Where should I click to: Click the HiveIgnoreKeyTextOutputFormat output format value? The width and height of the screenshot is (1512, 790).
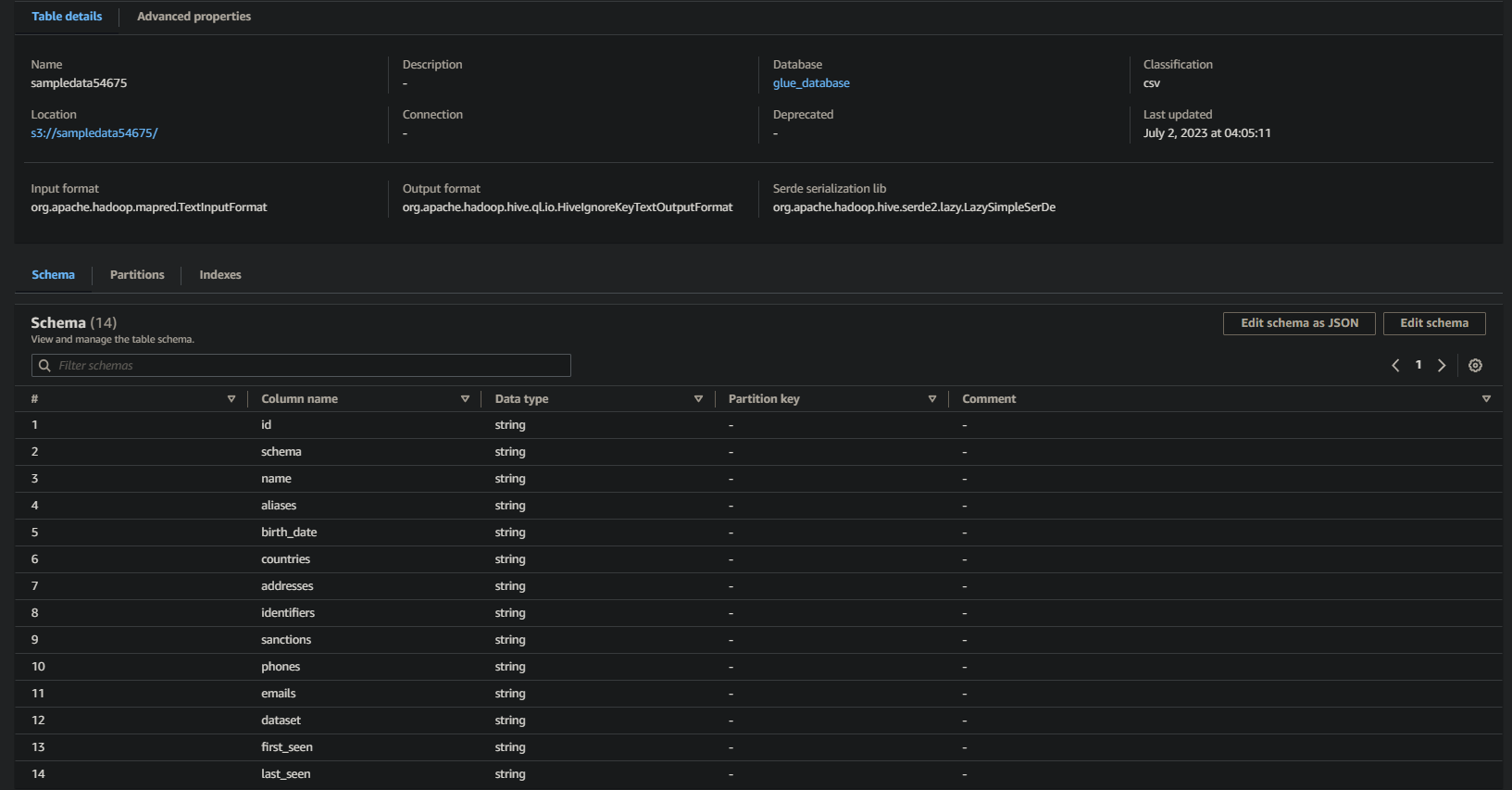[568, 207]
